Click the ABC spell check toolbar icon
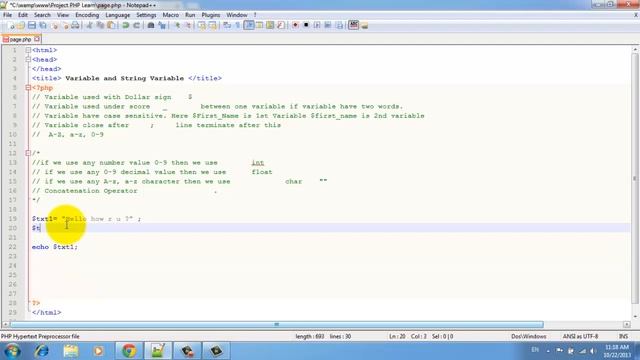Screen dimensions: 640x360 coord(353,25)
